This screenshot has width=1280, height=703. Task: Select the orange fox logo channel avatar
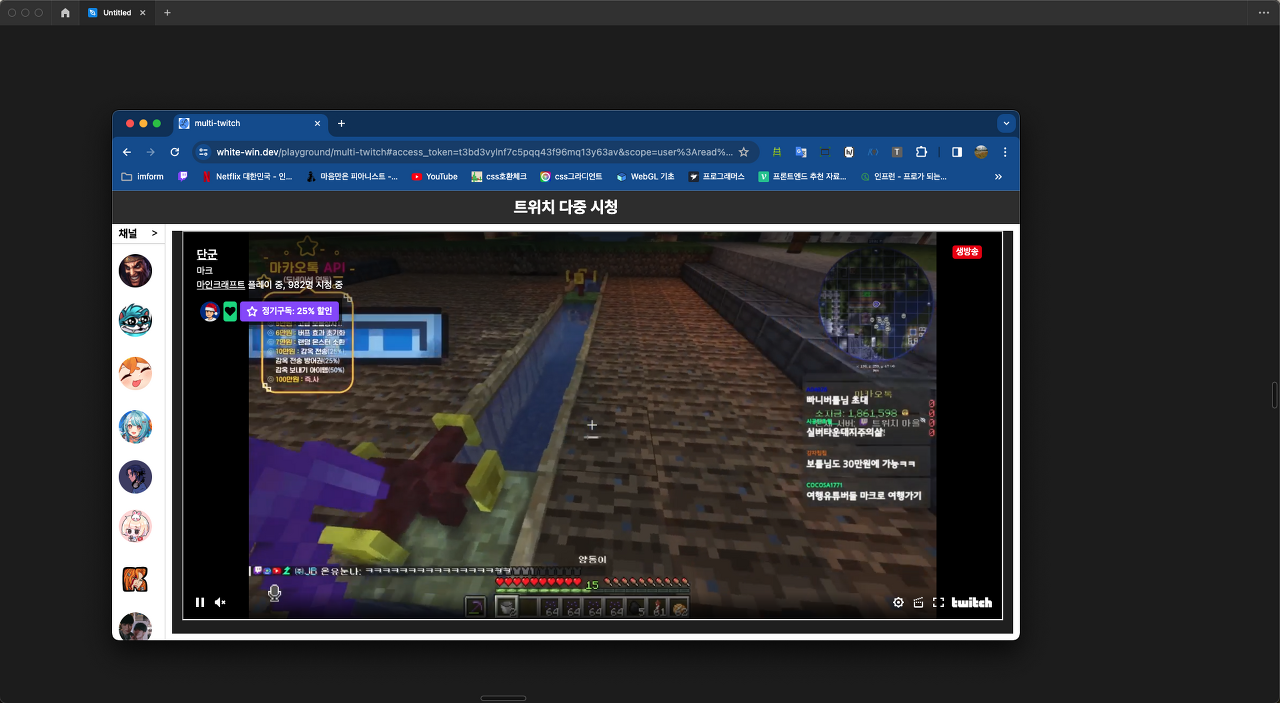[x=135, y=579]
